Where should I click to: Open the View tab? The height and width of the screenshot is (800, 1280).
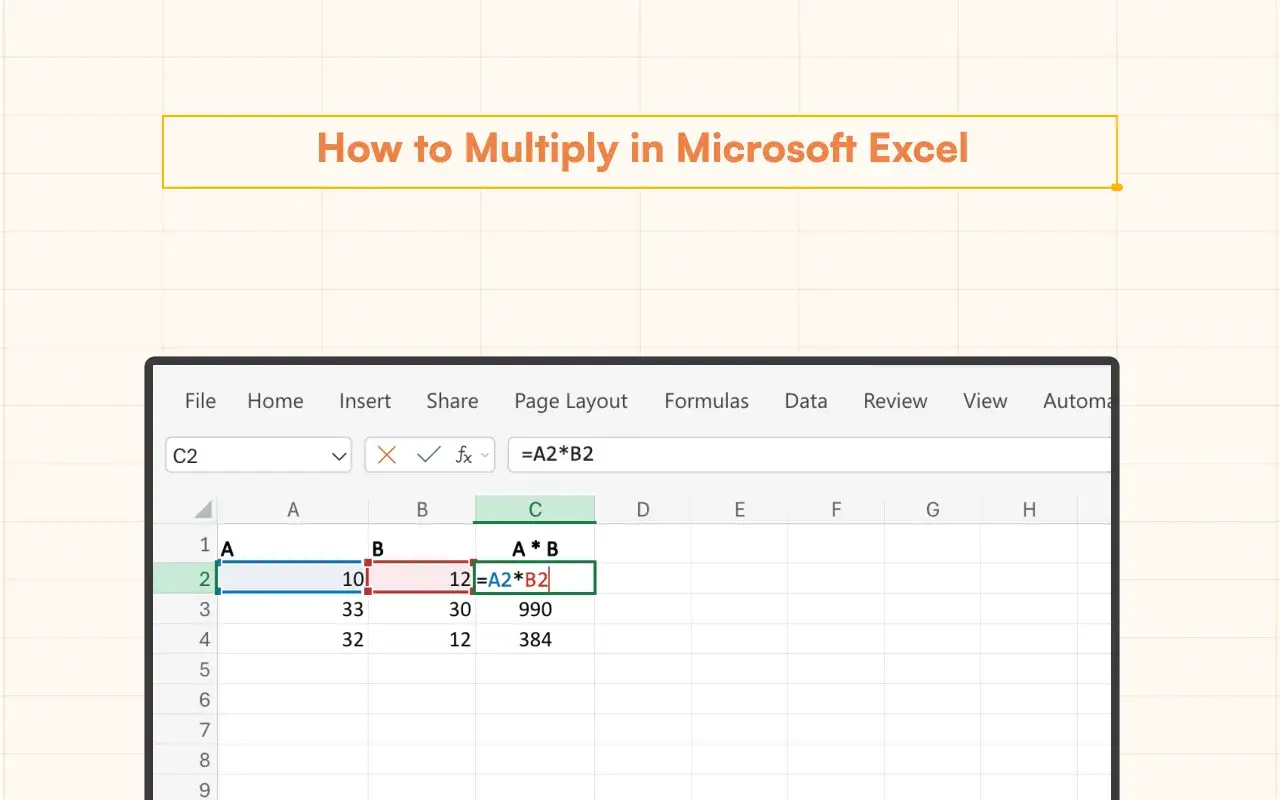pos(985,401)
